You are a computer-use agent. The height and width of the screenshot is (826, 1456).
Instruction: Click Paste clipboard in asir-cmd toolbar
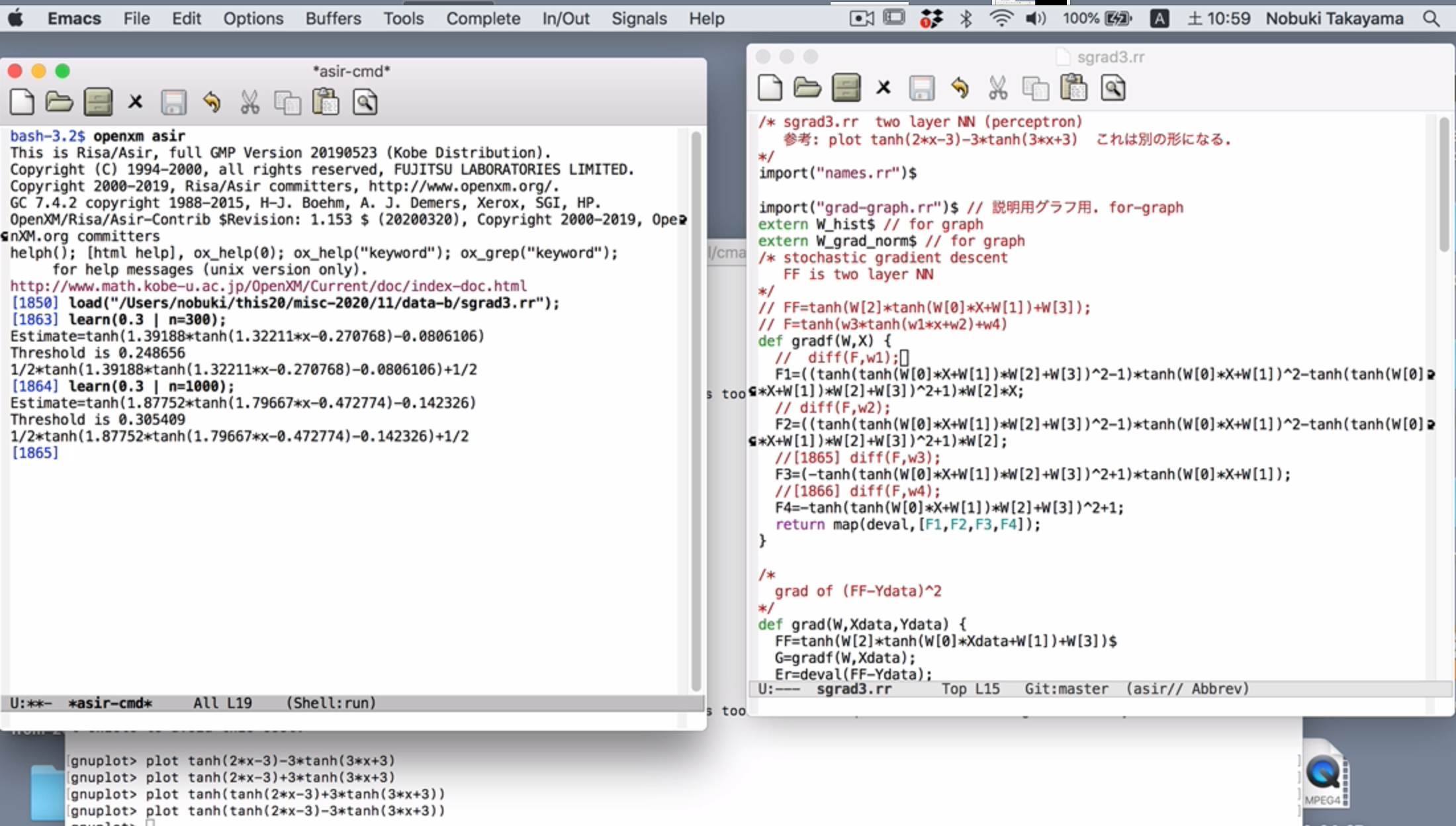326,102
